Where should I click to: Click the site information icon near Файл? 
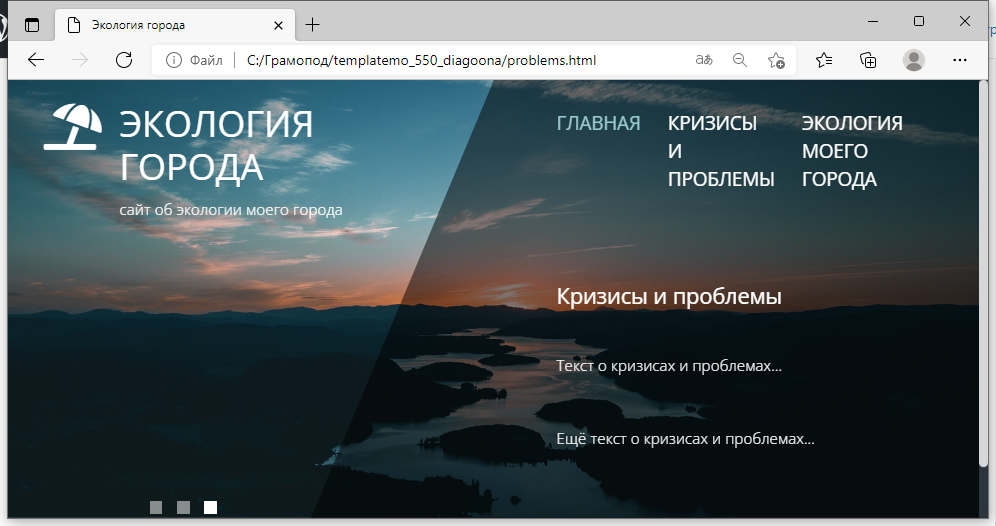click(174, 60)
